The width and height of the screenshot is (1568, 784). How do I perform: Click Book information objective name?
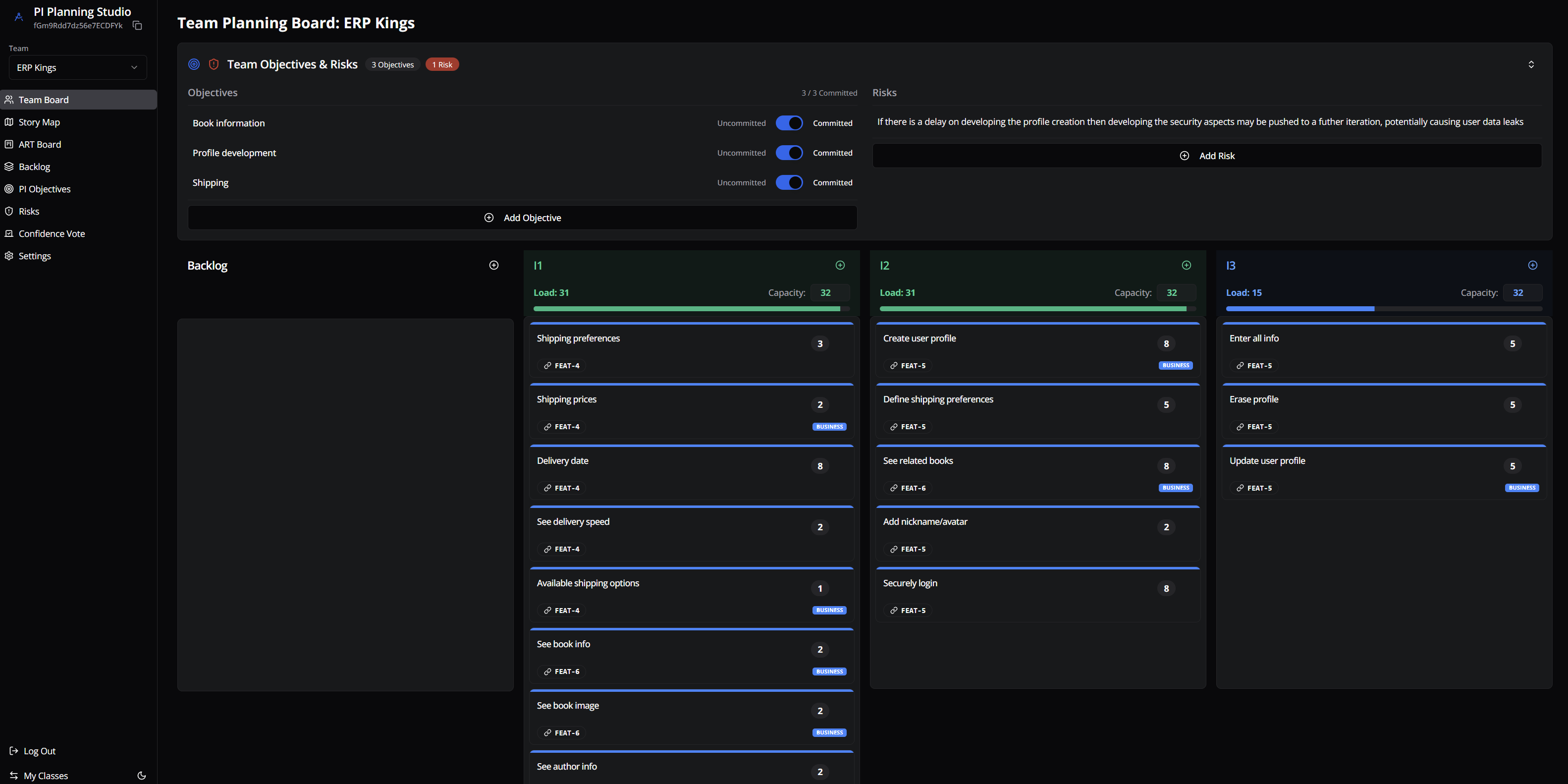click(x=229, y=123)
